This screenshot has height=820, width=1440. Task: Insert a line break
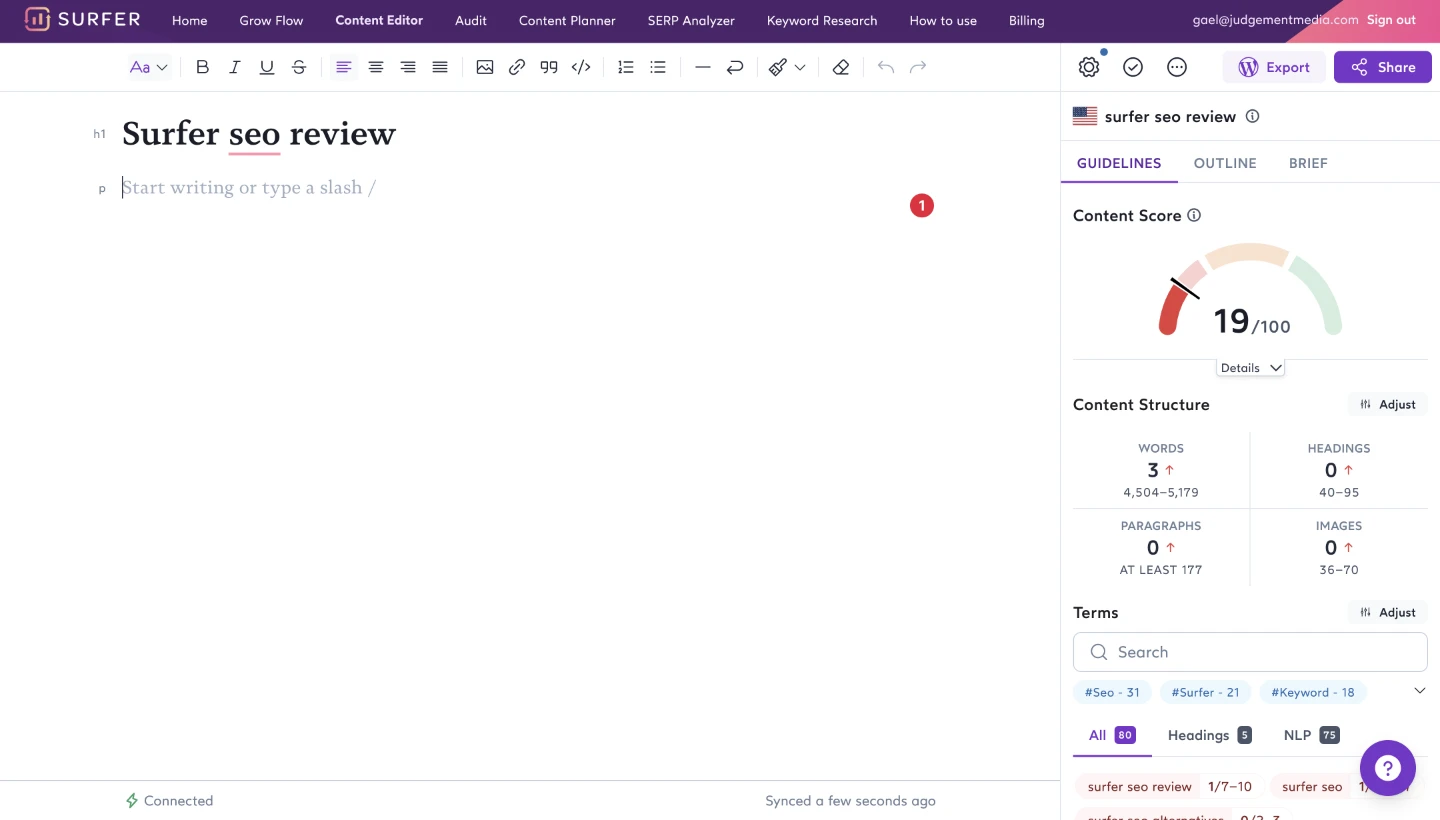pyautogui.click(x=735, y=67)
